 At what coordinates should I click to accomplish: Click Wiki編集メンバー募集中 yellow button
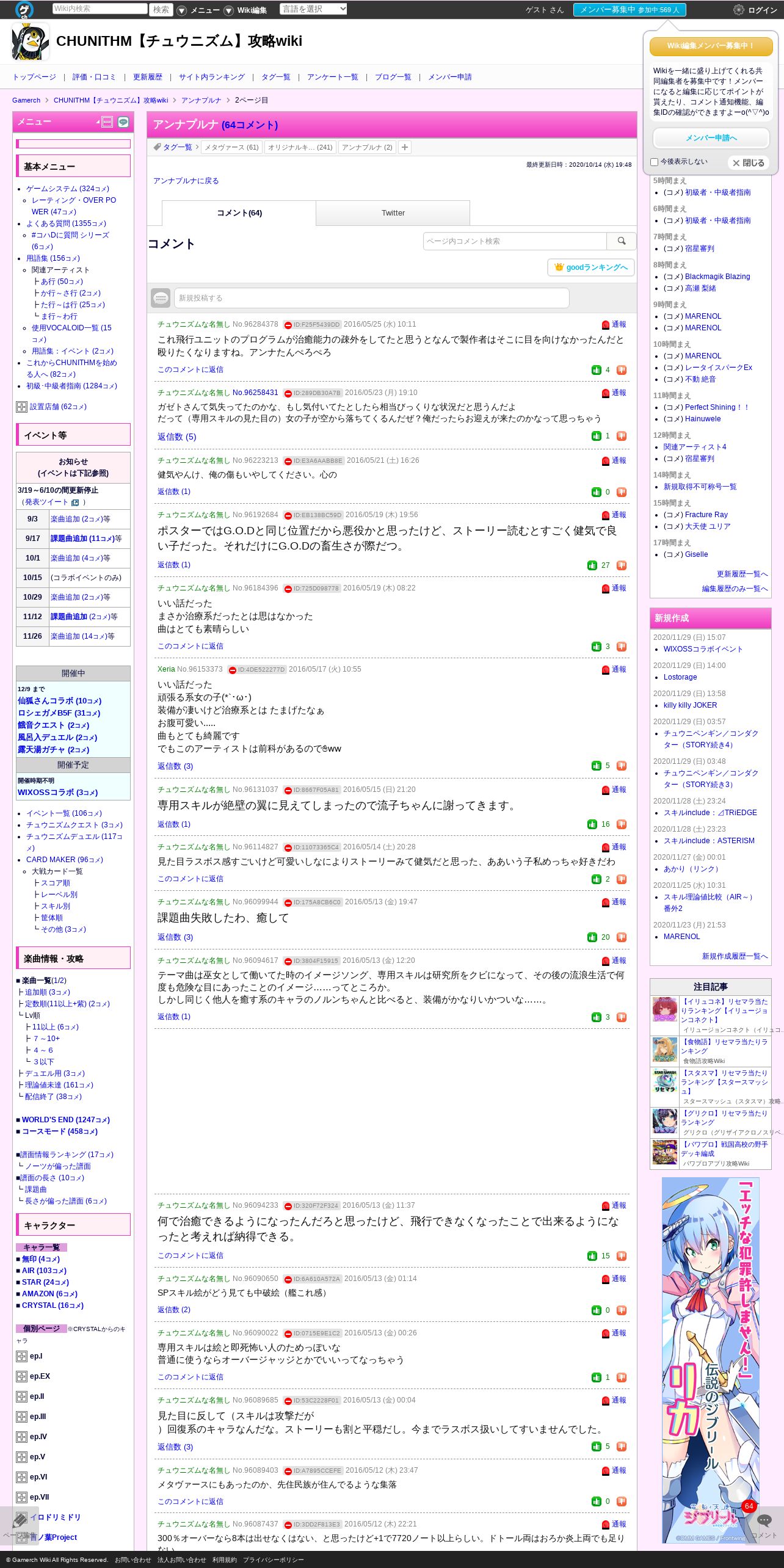(x=711, y=46)
